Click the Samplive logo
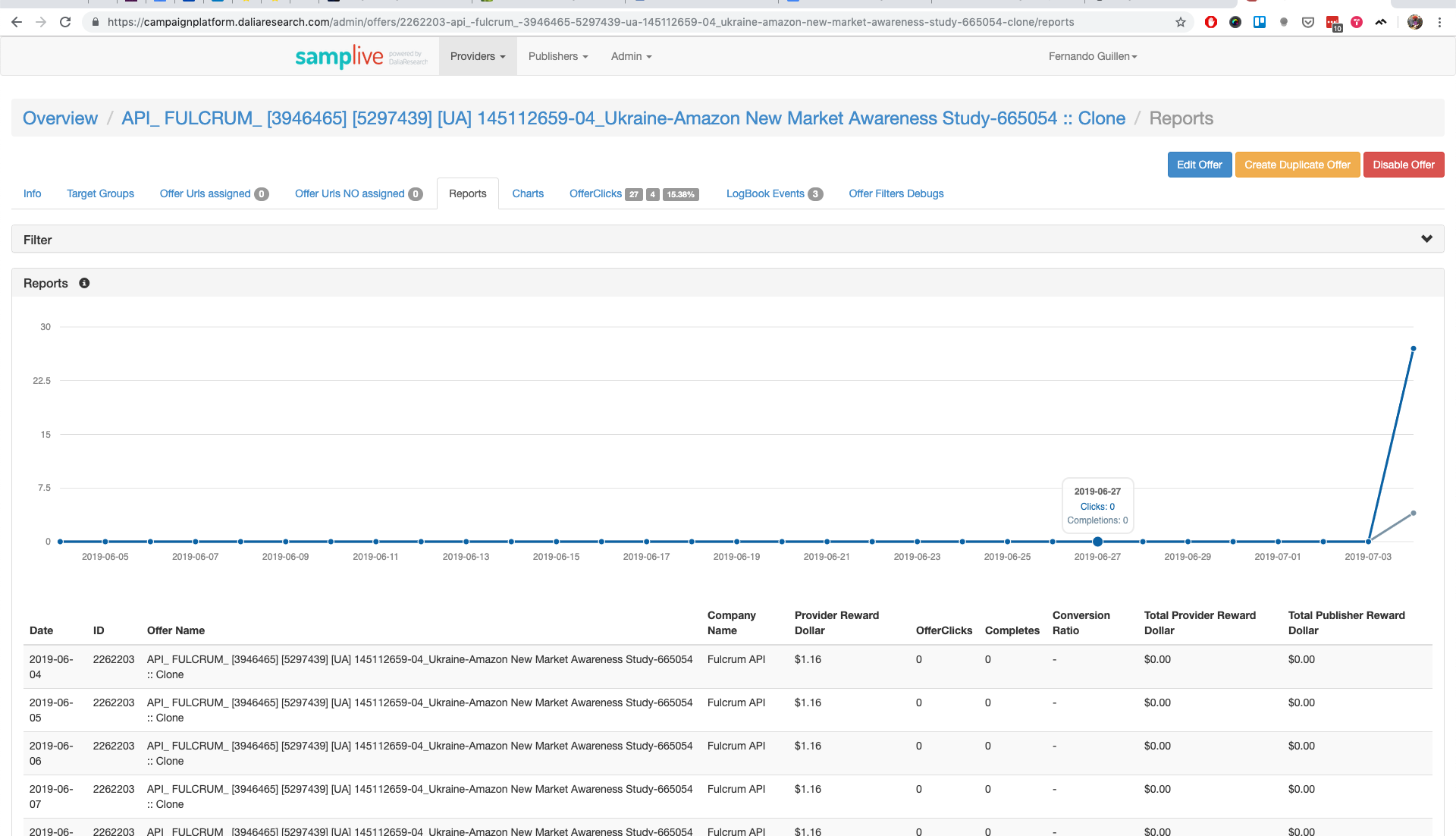 361,57
